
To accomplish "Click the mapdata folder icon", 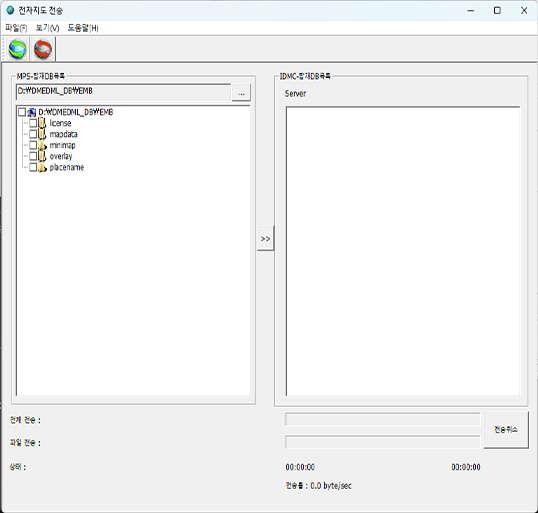I will [x=42, y=134].
